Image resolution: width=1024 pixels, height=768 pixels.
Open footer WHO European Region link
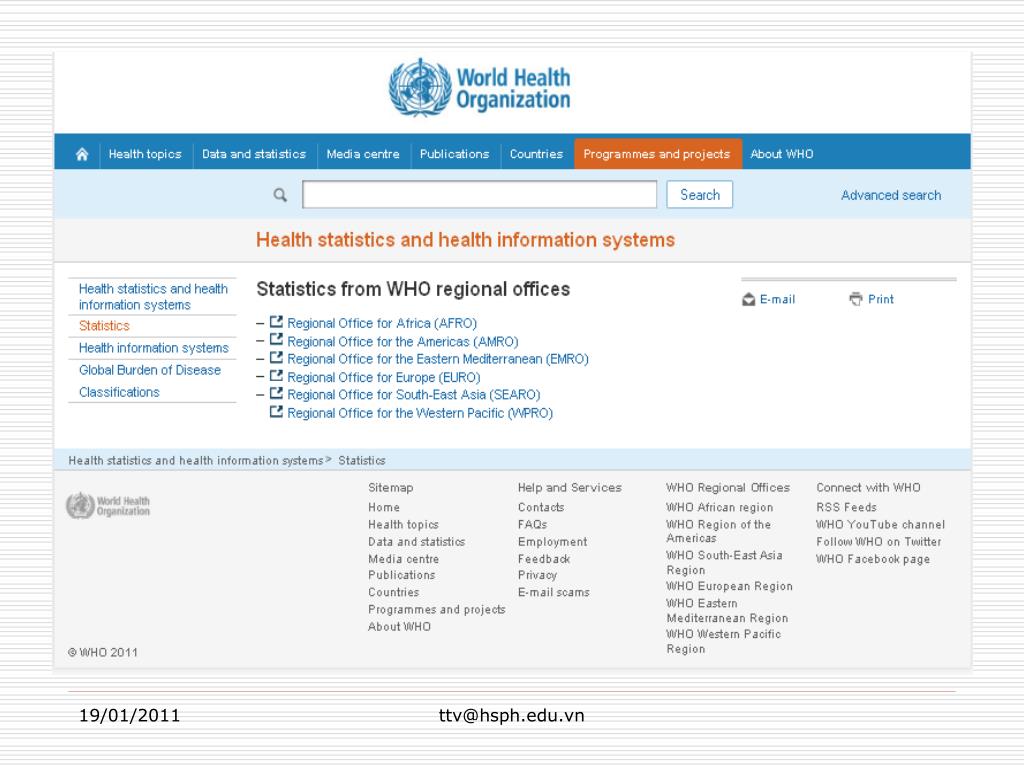coord(729,586)
